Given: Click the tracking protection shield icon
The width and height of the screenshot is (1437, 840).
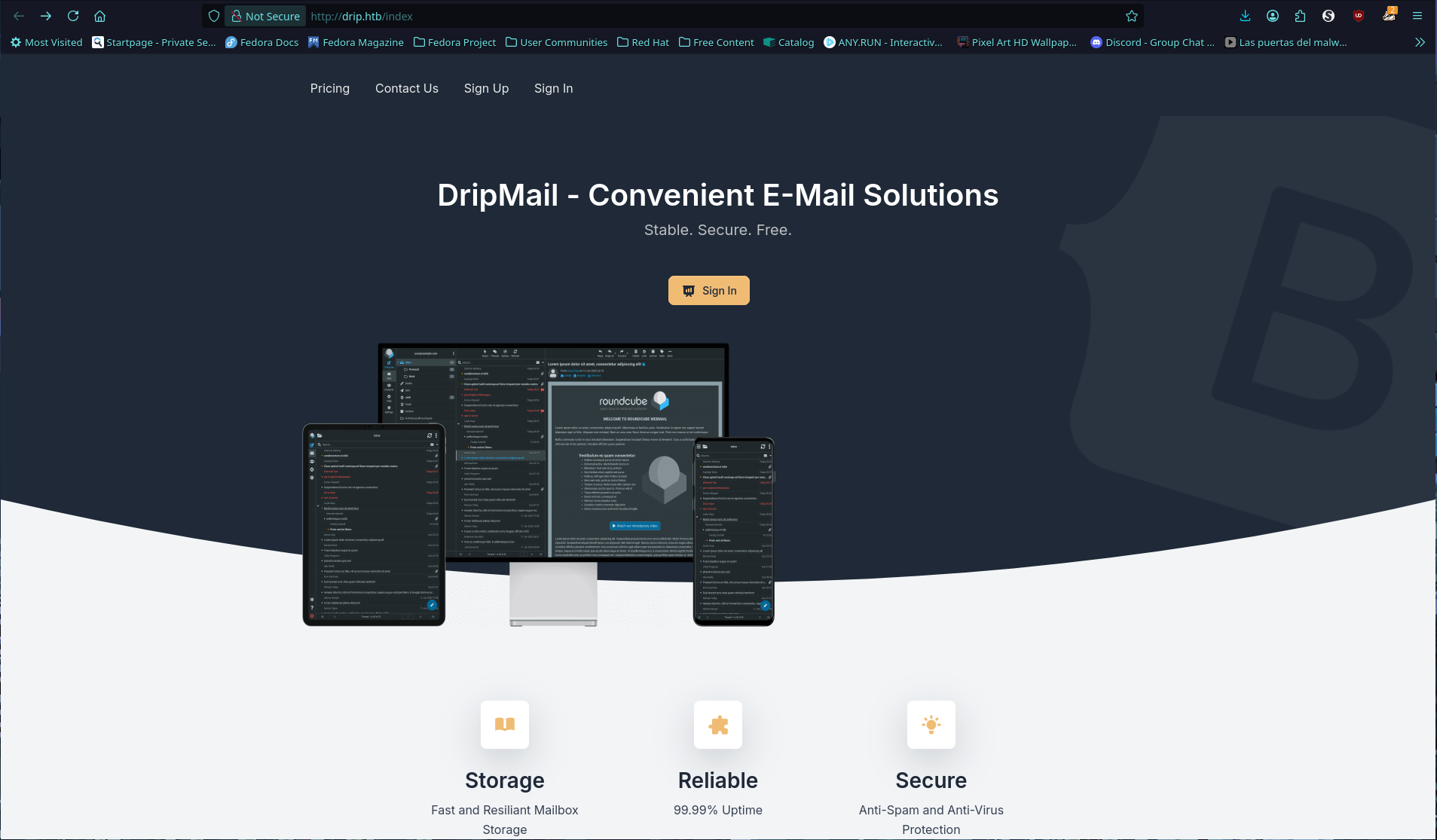Looking at the screenshot, I should [214, 16].
